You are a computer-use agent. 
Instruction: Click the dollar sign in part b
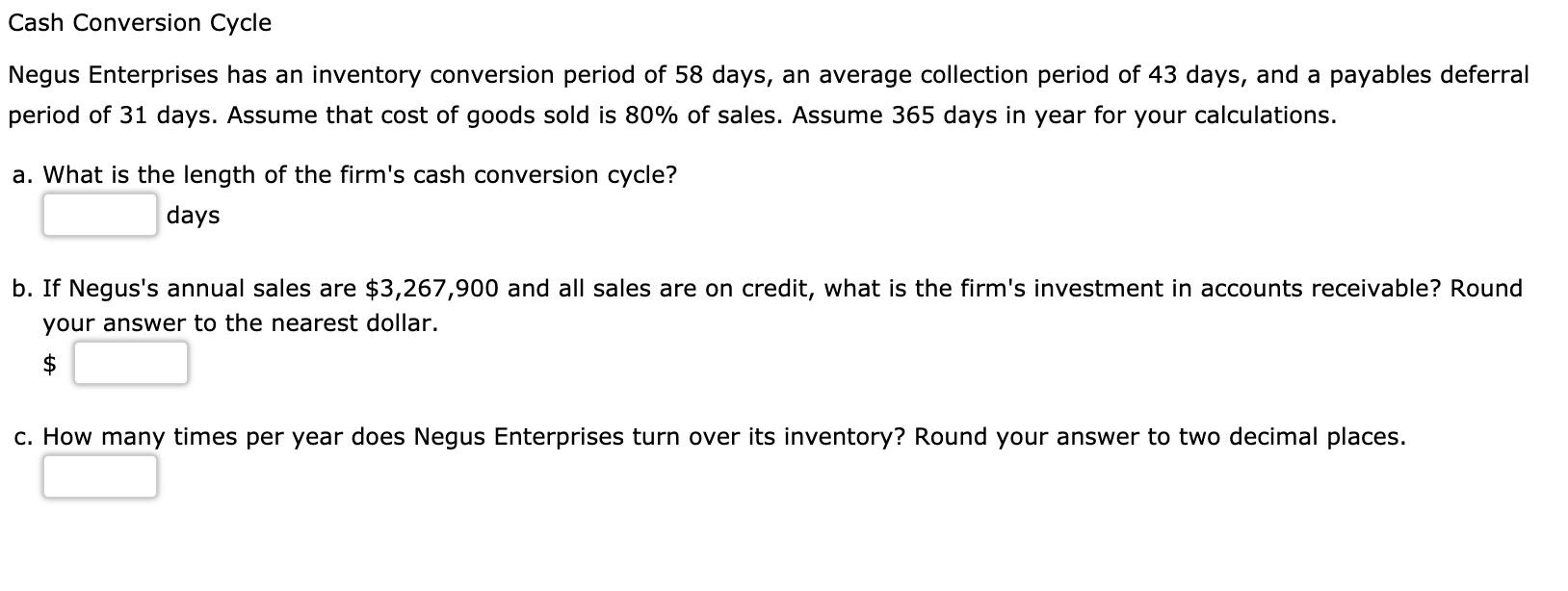50,363
